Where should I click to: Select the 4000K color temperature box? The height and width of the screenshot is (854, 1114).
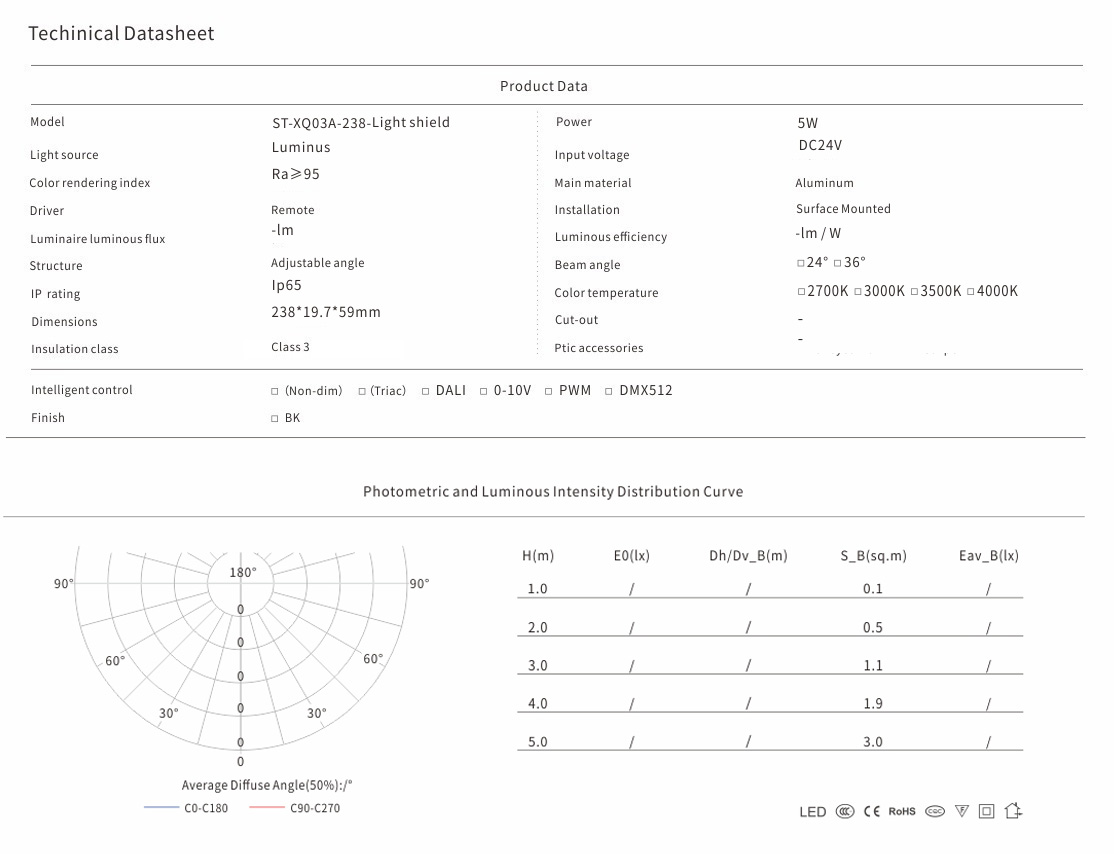pyautogui.click(x=971, y=292)
